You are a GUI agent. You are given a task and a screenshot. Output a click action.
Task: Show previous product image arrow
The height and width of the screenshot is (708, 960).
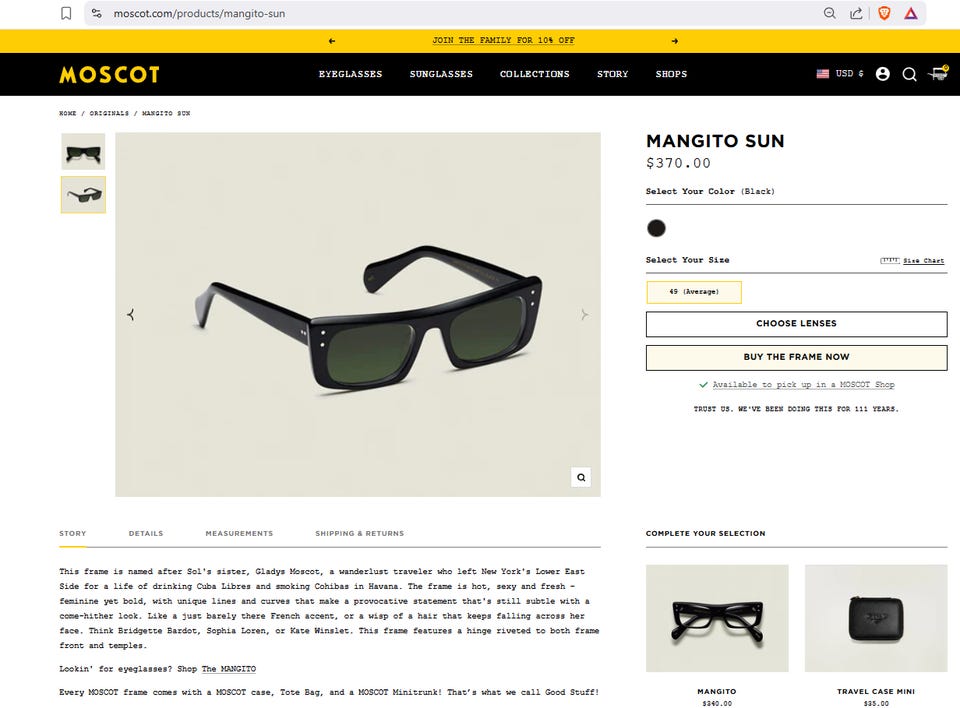[x=130, y=315]
